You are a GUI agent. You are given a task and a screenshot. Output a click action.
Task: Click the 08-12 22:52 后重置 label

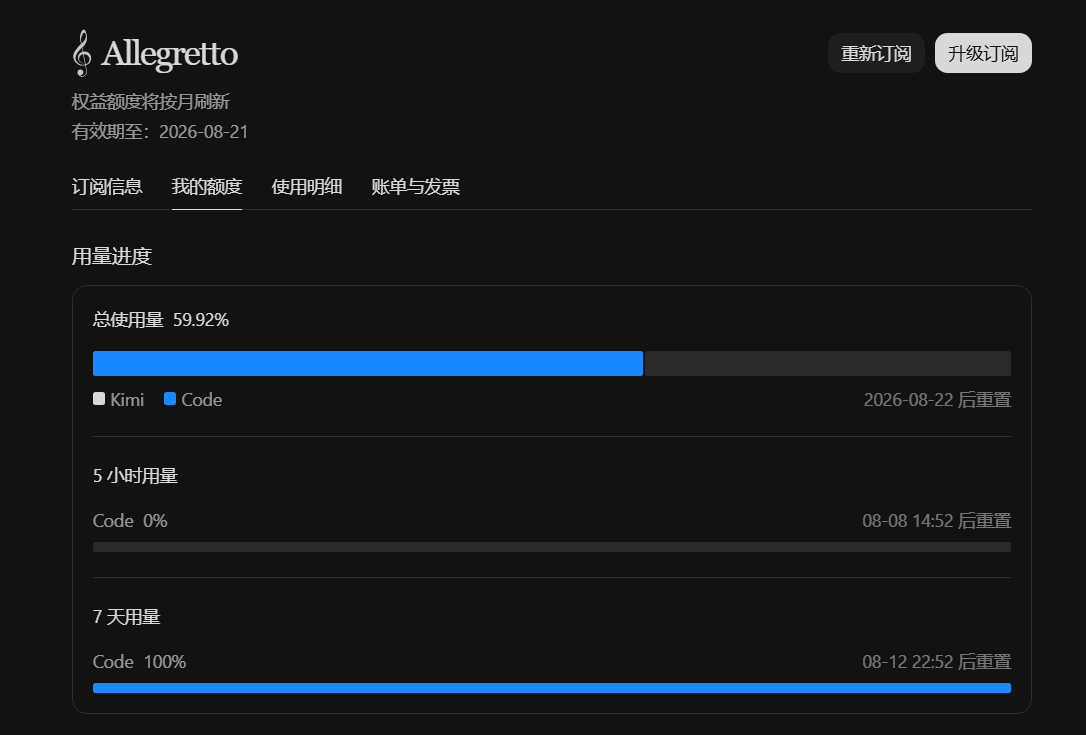point(936,662)
